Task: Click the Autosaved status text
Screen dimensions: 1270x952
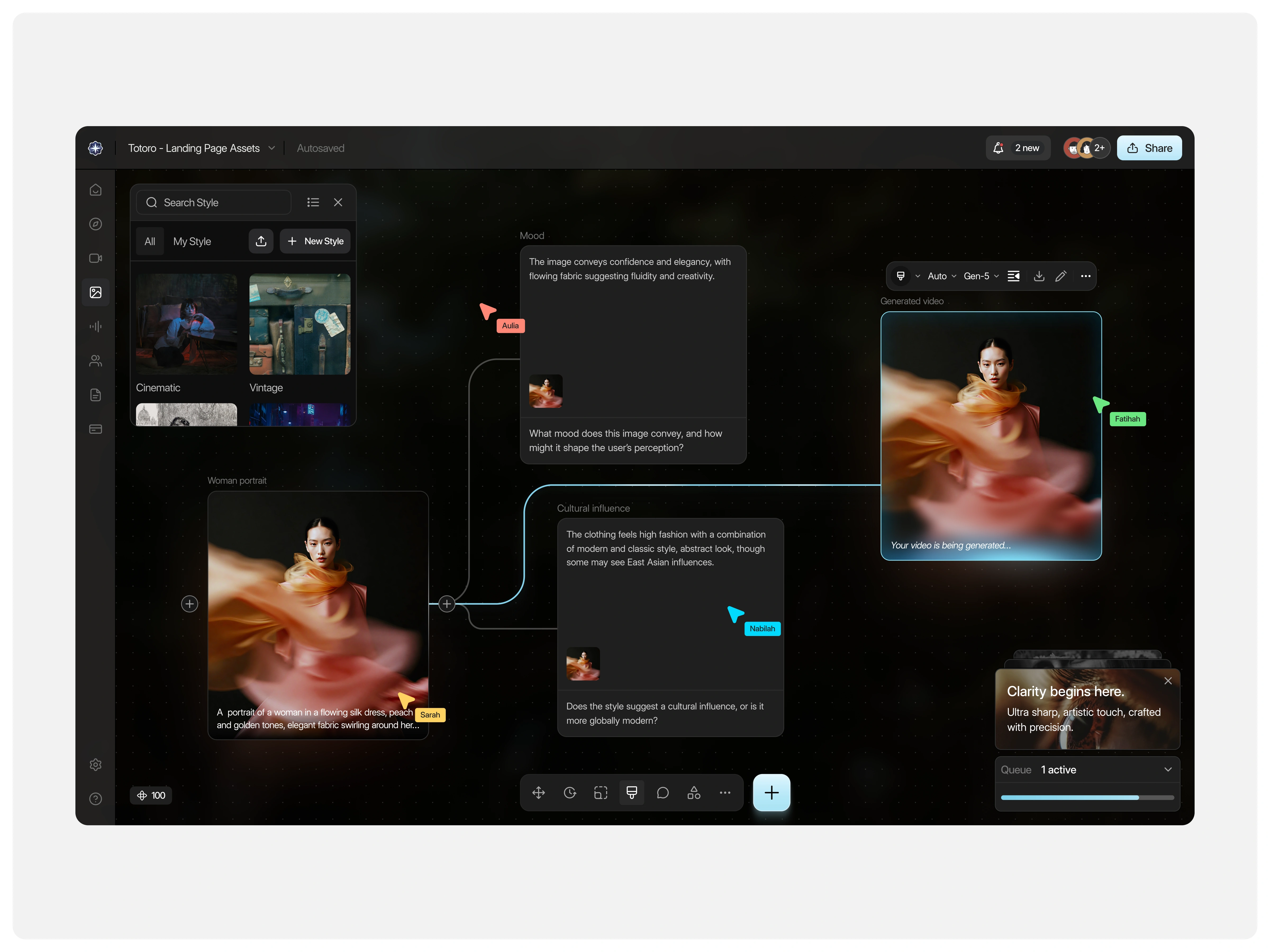Action: [320, 148]
